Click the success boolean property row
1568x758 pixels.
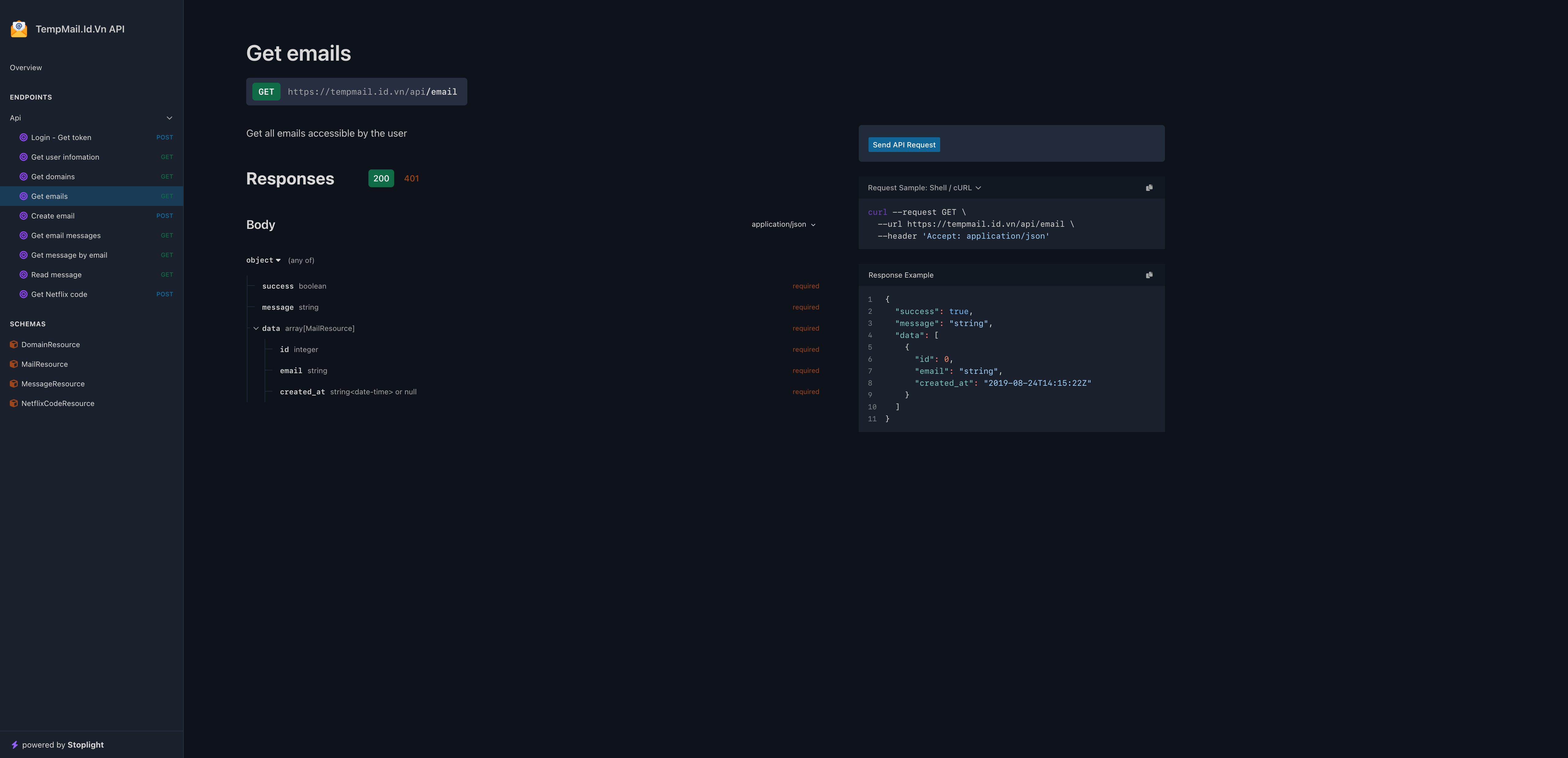(x=533, y=286)
